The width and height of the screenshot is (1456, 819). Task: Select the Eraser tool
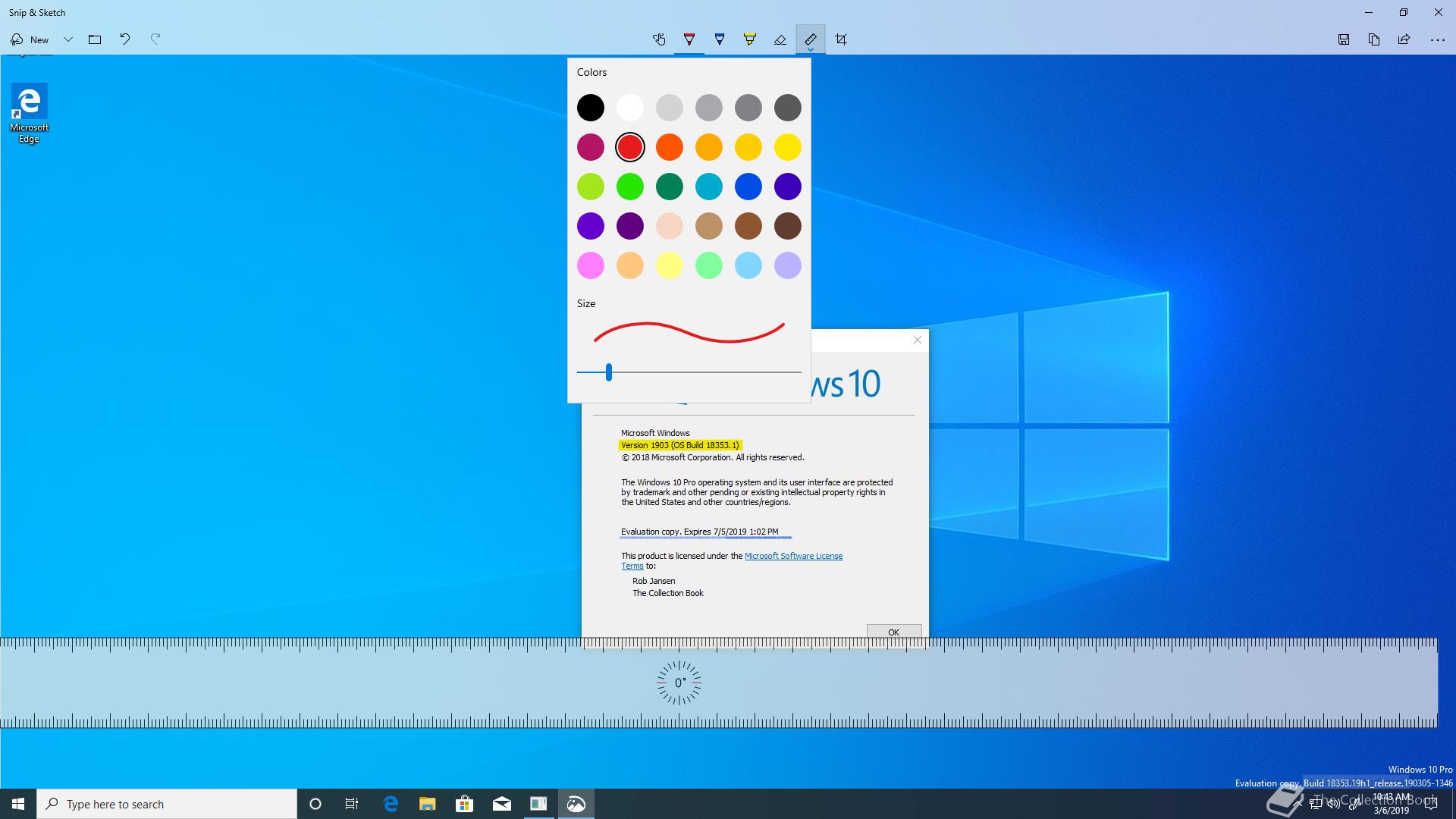(780, 39)
